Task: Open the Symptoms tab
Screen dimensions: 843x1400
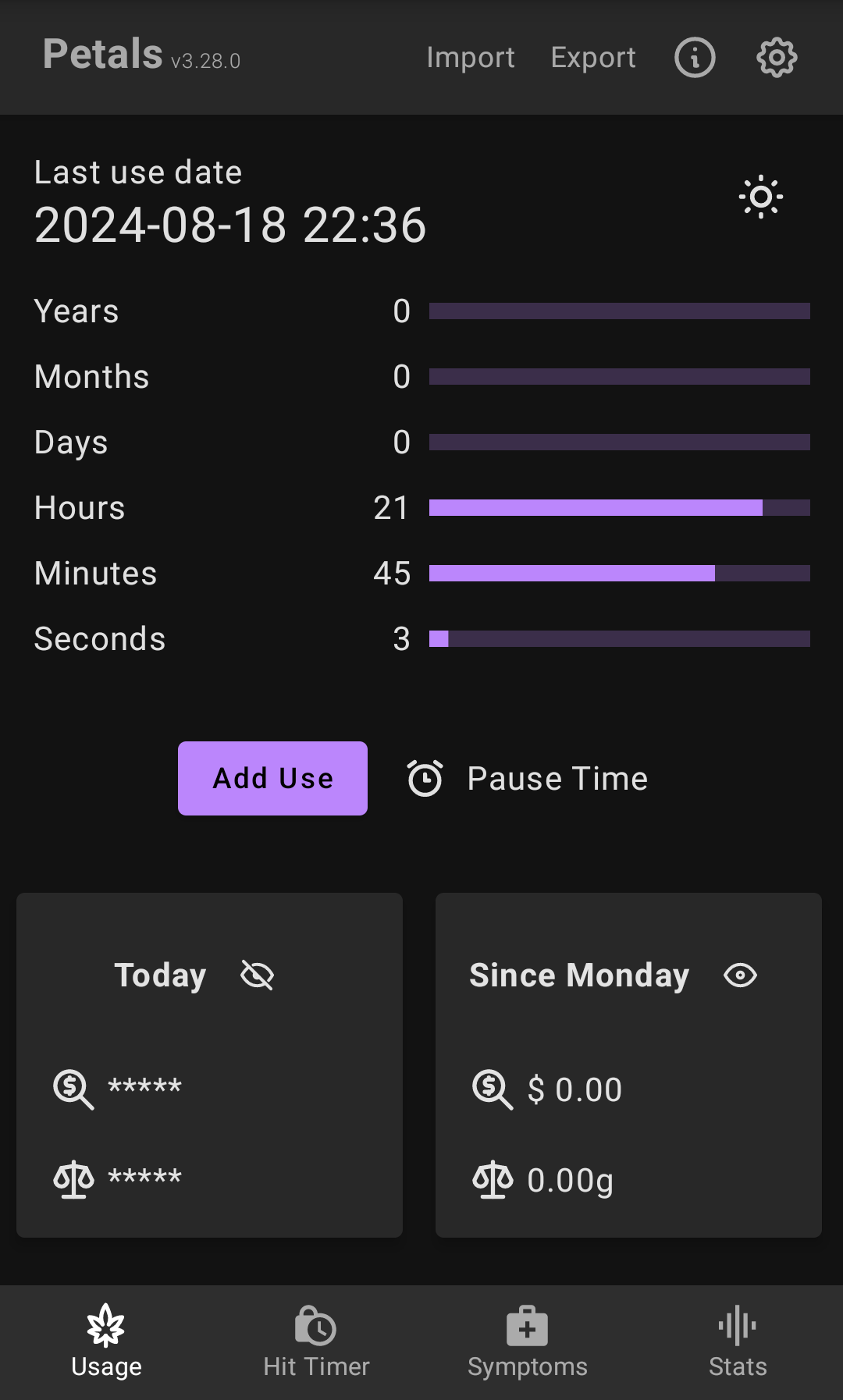Action: click(x=527, y=1342)
